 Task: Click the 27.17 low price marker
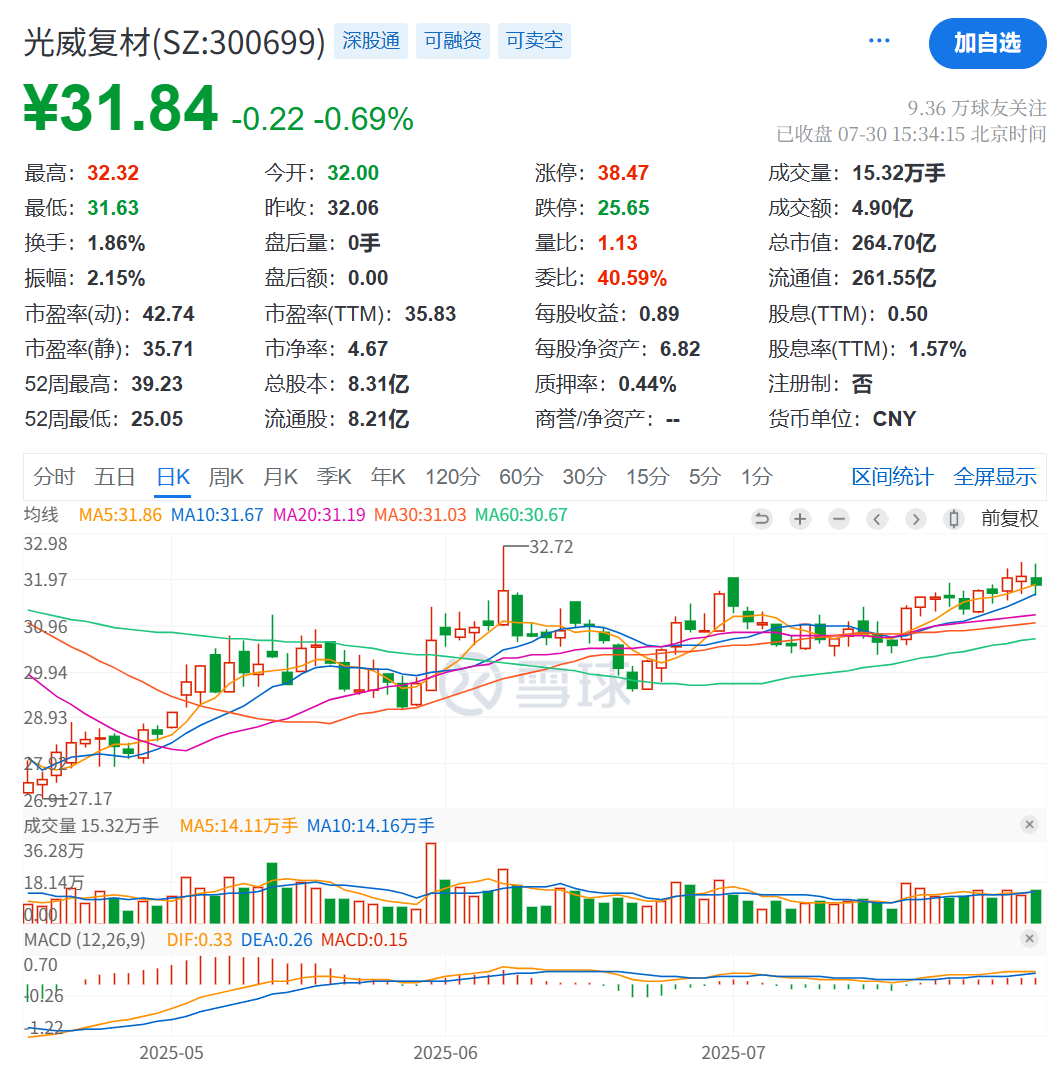[x=90, y=799]
